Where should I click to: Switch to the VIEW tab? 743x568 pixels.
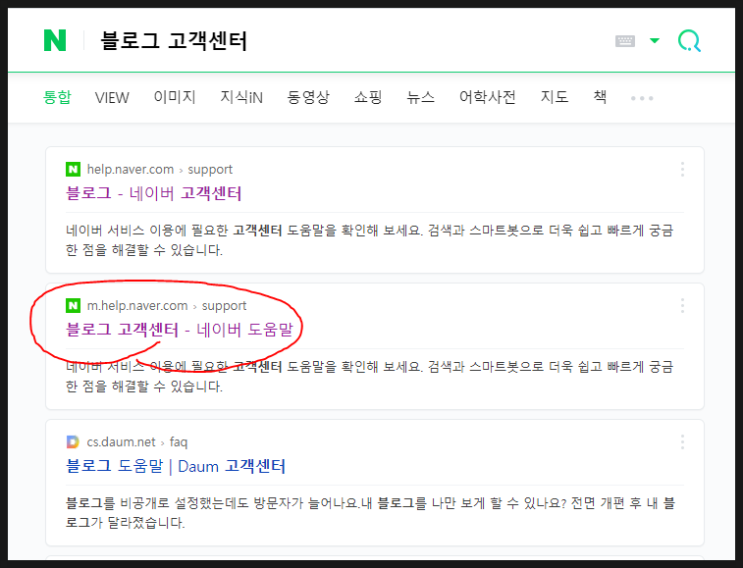[112, 98]
